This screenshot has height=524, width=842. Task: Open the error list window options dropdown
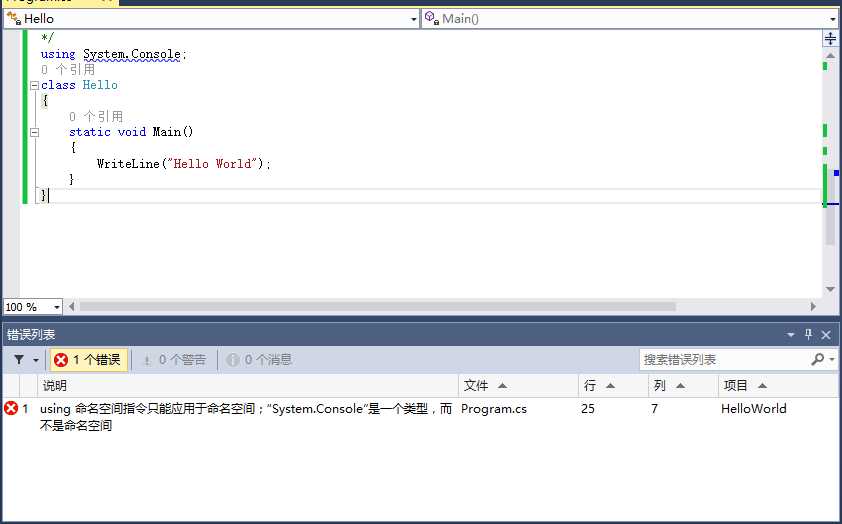coord(790,335)
